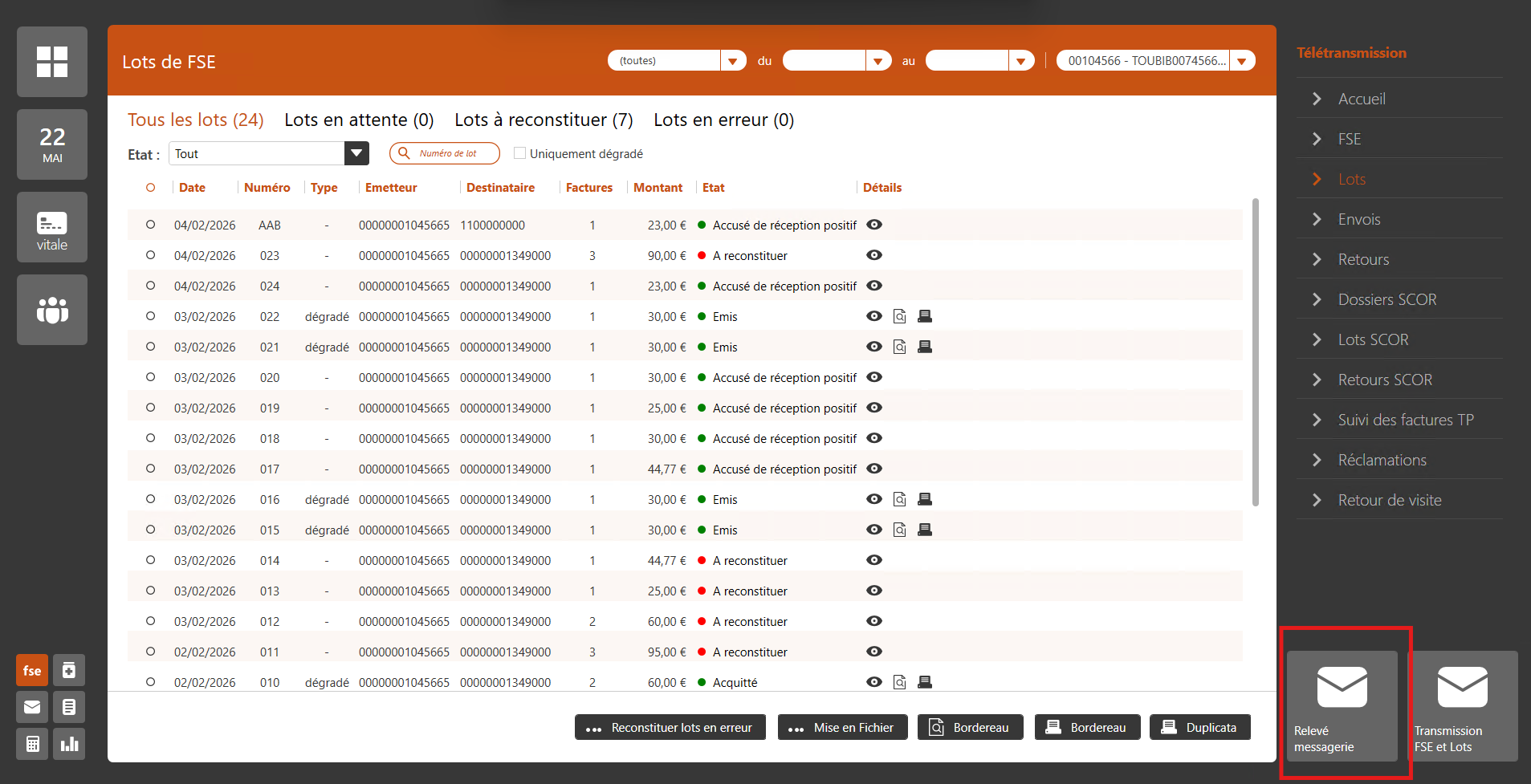Switch to Lots à reconstituer (7) tab

pos(544,120)
